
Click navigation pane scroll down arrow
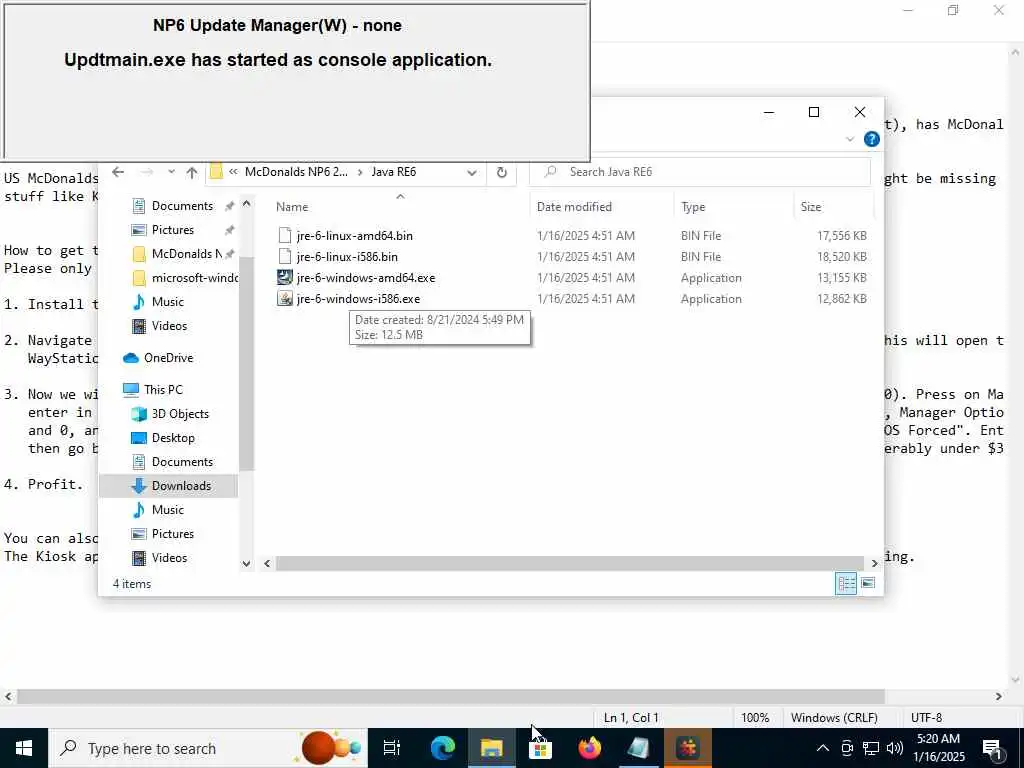pyautogui.click(x=246, y=564)
